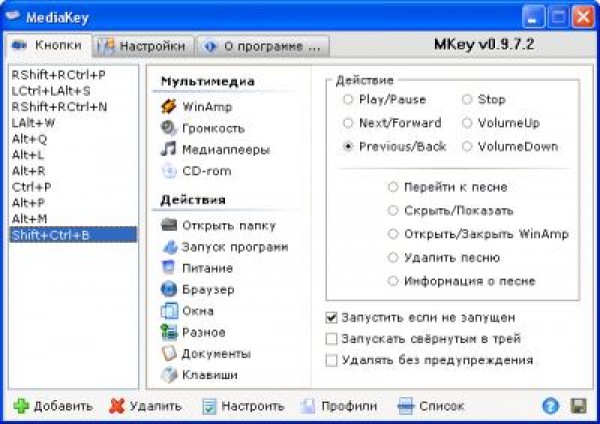Enable Запускать свёрнутым в трей
Screen dimensions: 600x424
(x=331, y=339)
